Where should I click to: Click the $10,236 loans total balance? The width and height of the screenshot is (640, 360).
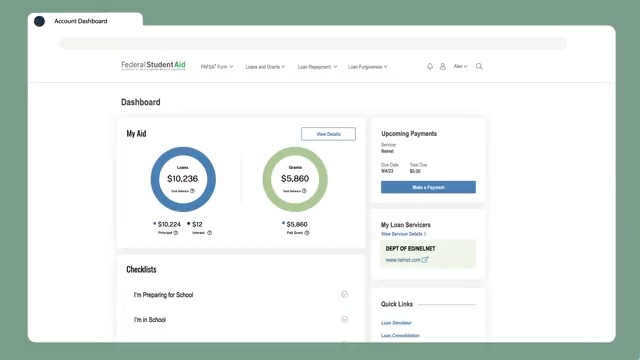(182, 178)
